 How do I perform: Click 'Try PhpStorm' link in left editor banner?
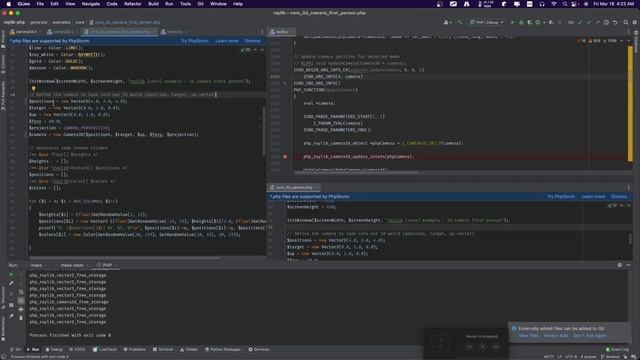(195, 41)
